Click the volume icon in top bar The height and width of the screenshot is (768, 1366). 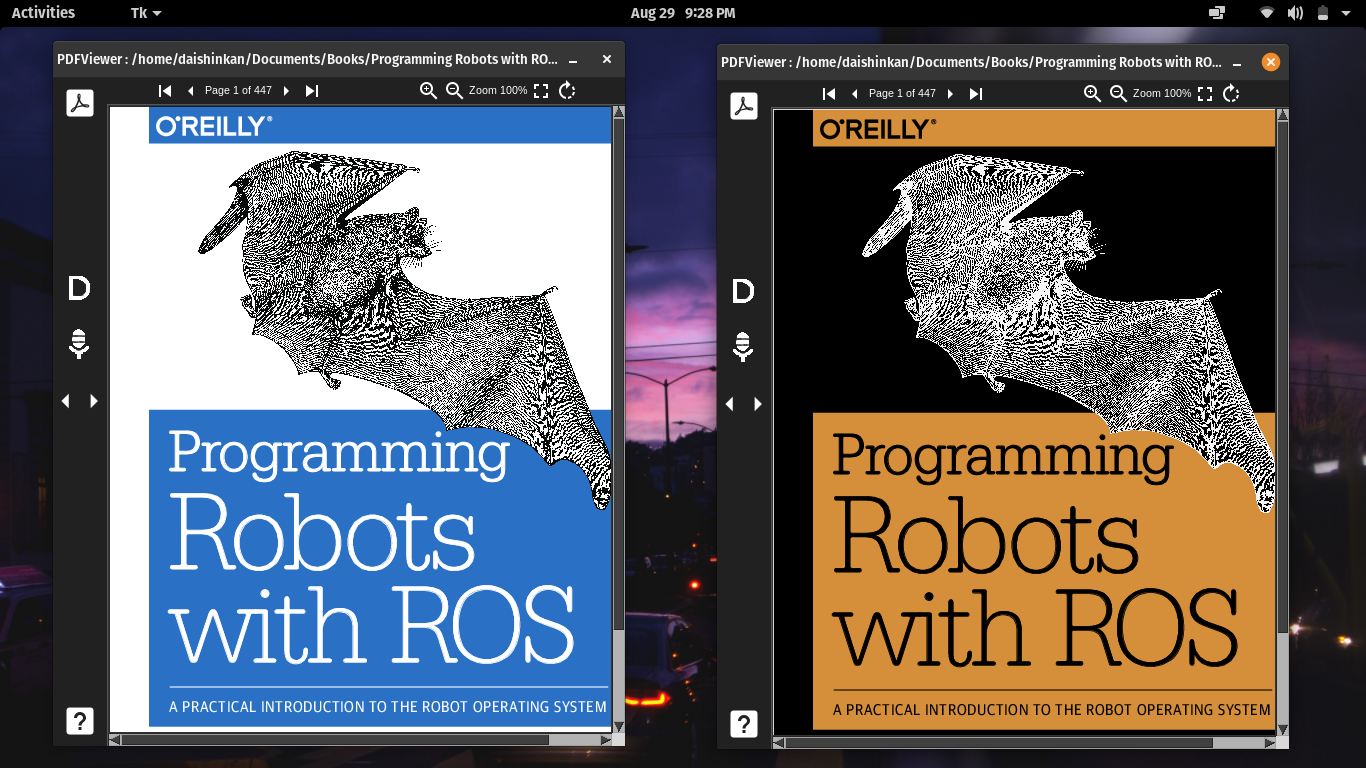tap(1295, 13)
